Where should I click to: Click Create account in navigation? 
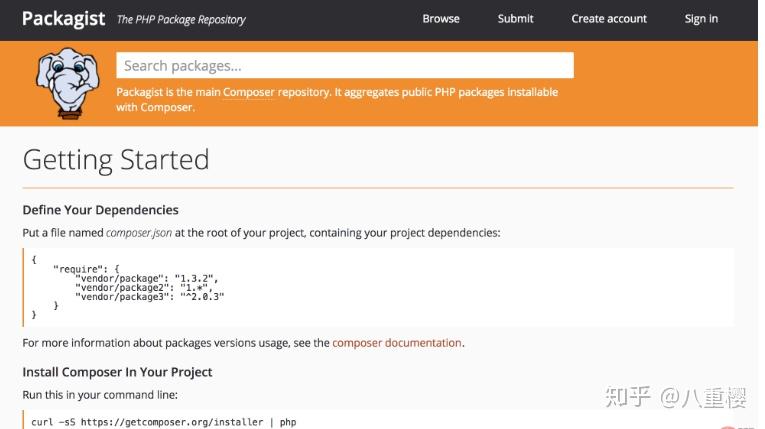[x=608, y=19]
